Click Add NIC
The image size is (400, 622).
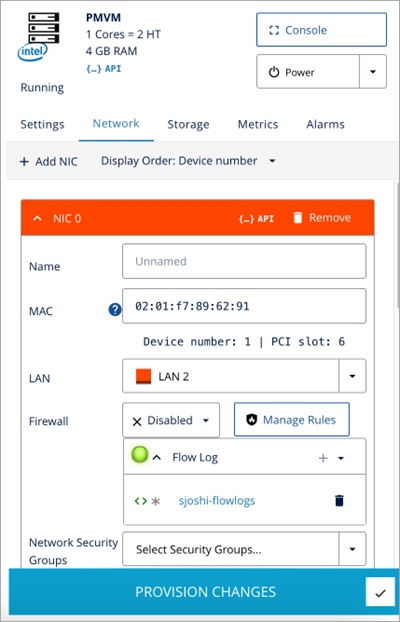click(x=48, y=161)
